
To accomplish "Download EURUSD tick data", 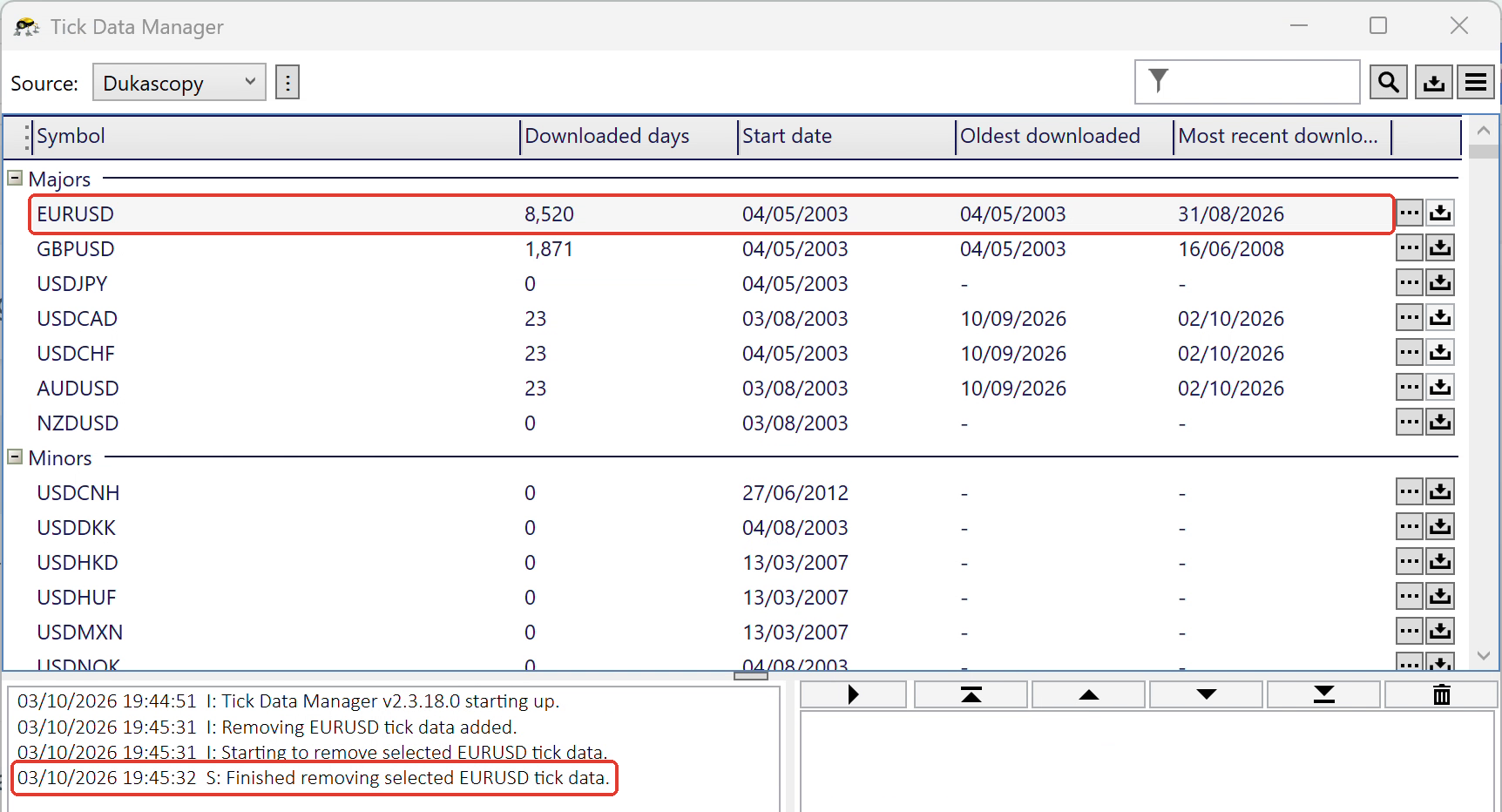I will 1440,213.
